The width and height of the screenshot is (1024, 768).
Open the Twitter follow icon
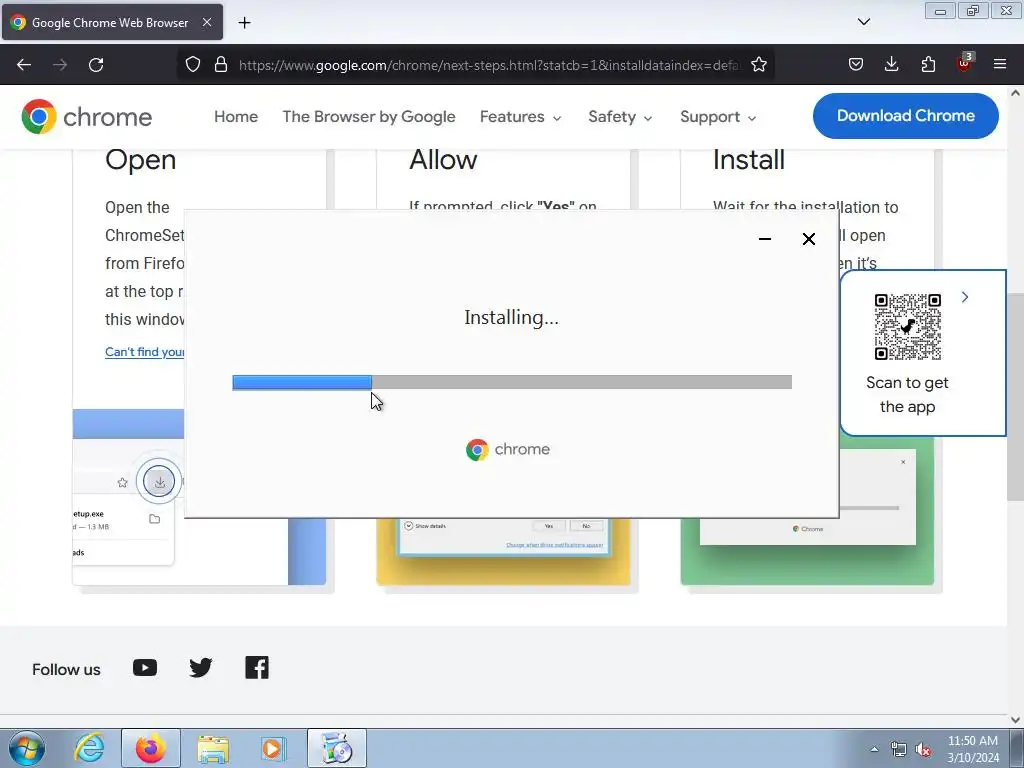click(x=200, y=667)
